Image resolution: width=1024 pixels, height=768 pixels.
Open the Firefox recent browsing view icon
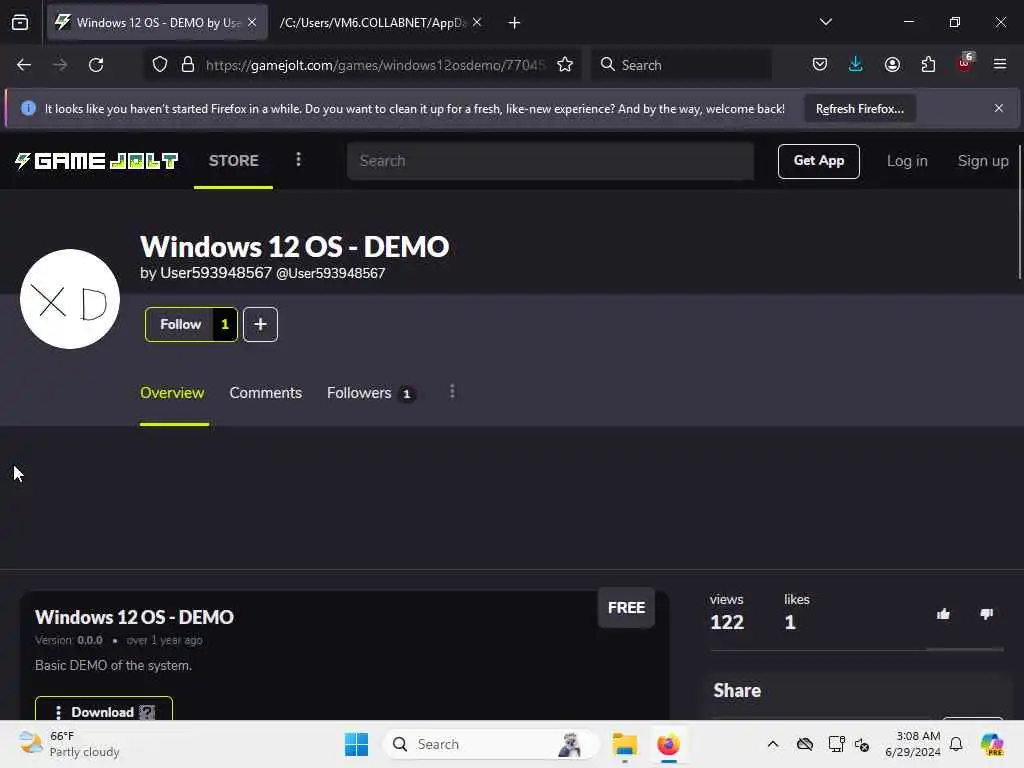pos(20,23)
